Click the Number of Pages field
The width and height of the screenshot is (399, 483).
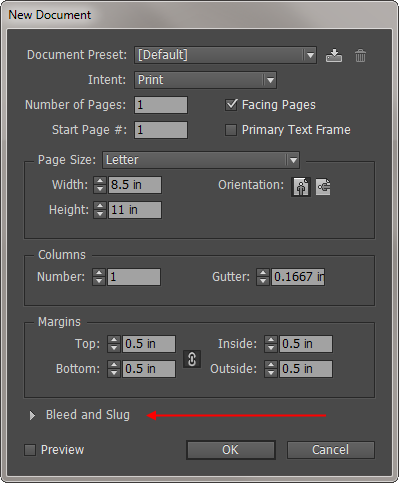161,105
